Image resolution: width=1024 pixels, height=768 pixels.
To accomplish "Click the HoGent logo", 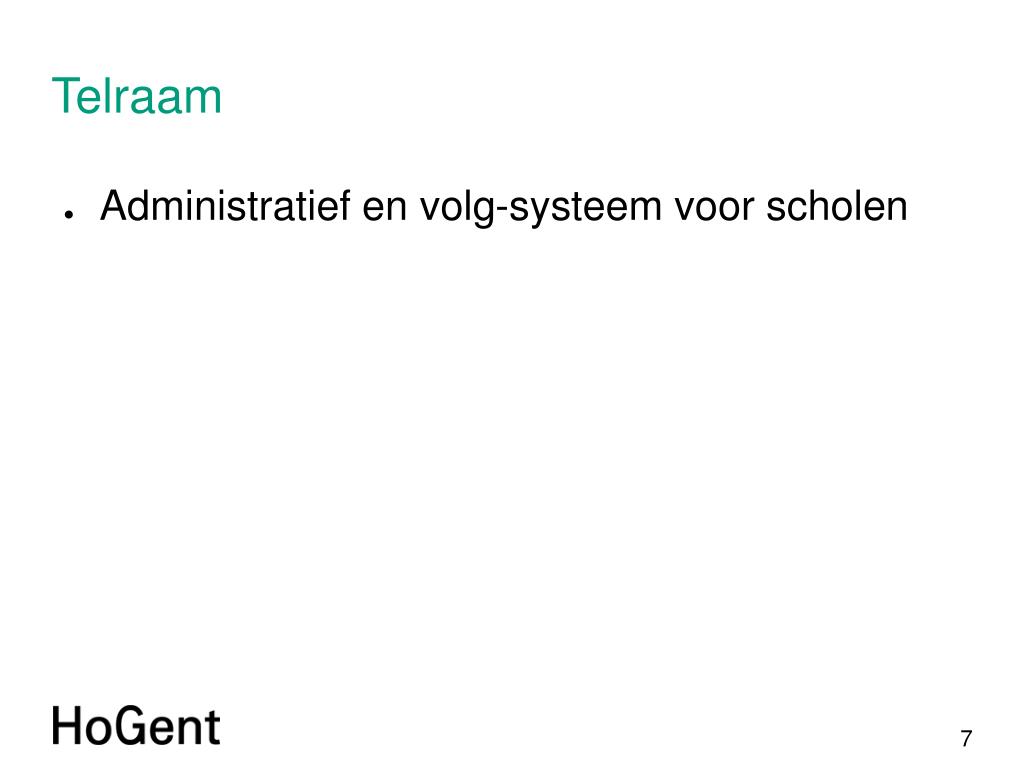I will [x=136, y=726].
